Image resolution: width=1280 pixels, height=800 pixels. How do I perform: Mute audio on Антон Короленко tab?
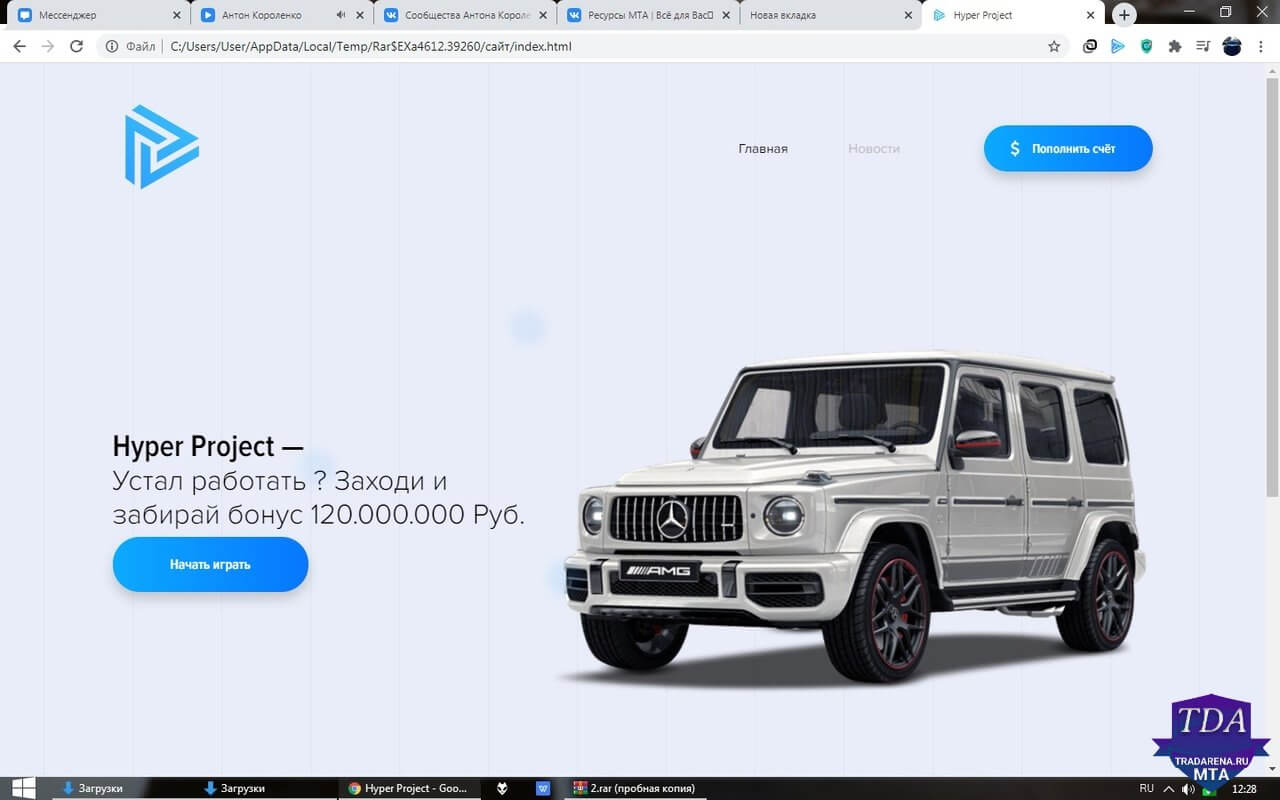pyautogui.click(x=341, y=15)
